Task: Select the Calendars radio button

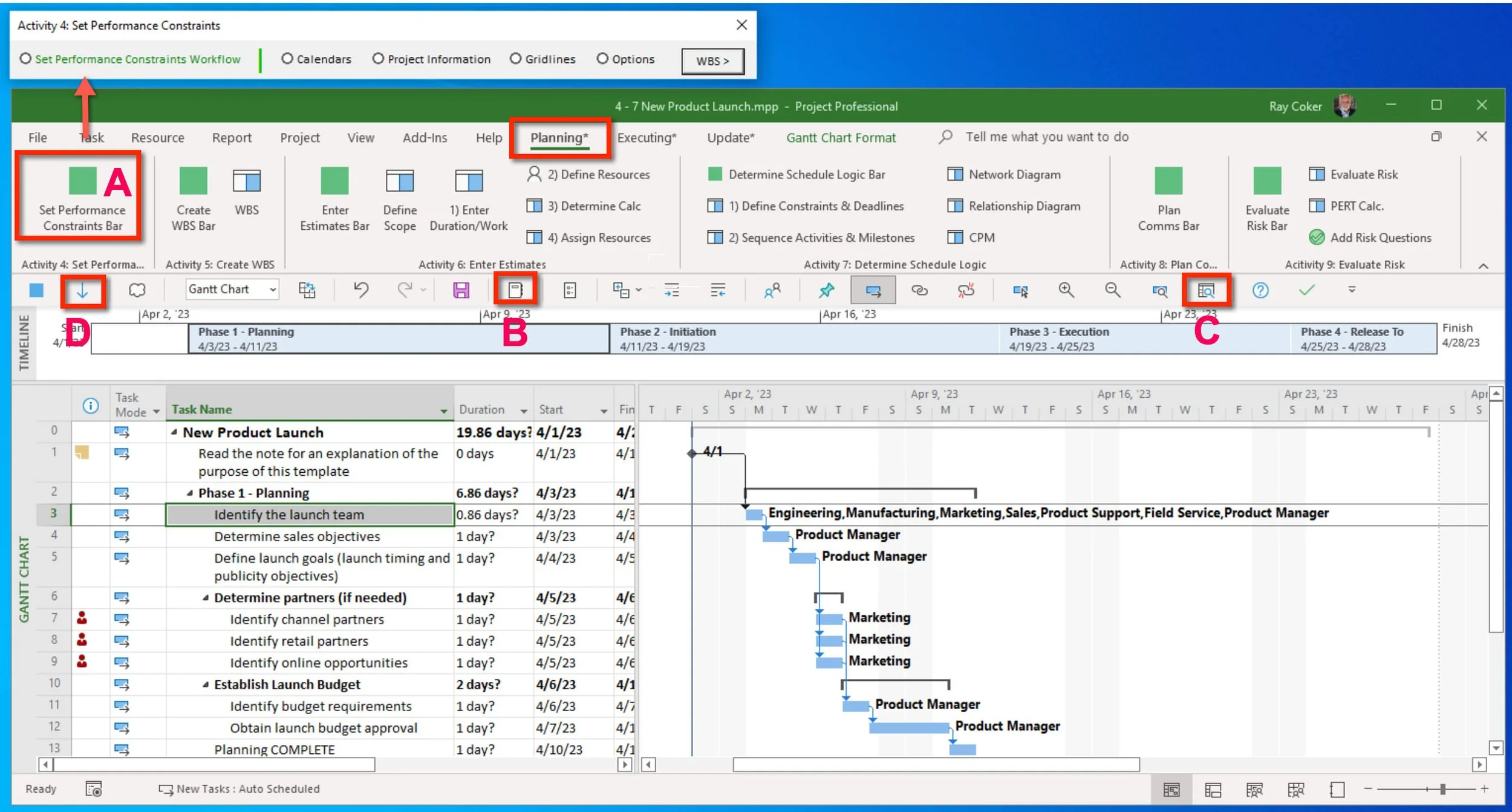Action: click(287, 59)
